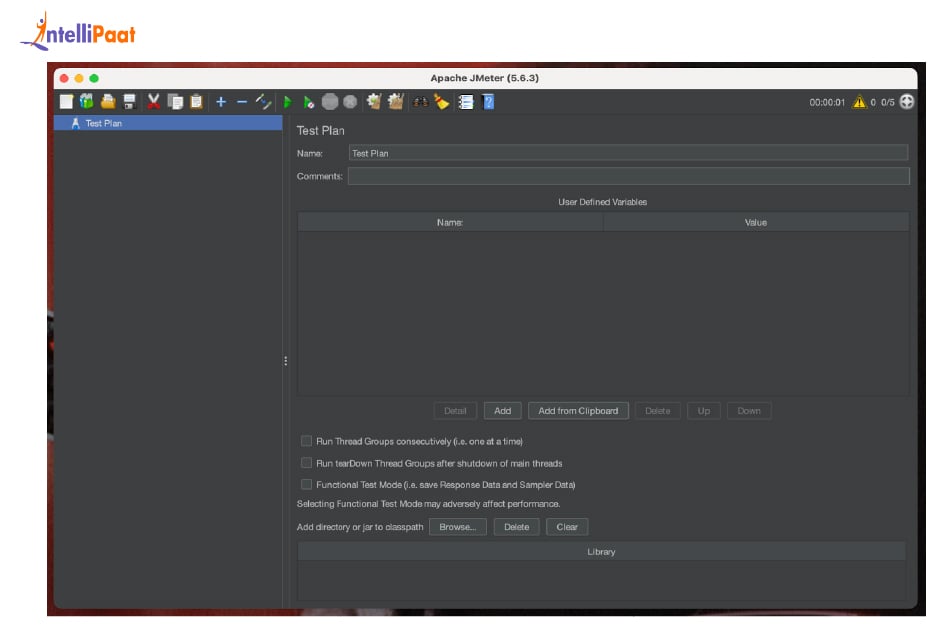
Task: Click the classpath Clear button
Action: click(x=567, y=527)
